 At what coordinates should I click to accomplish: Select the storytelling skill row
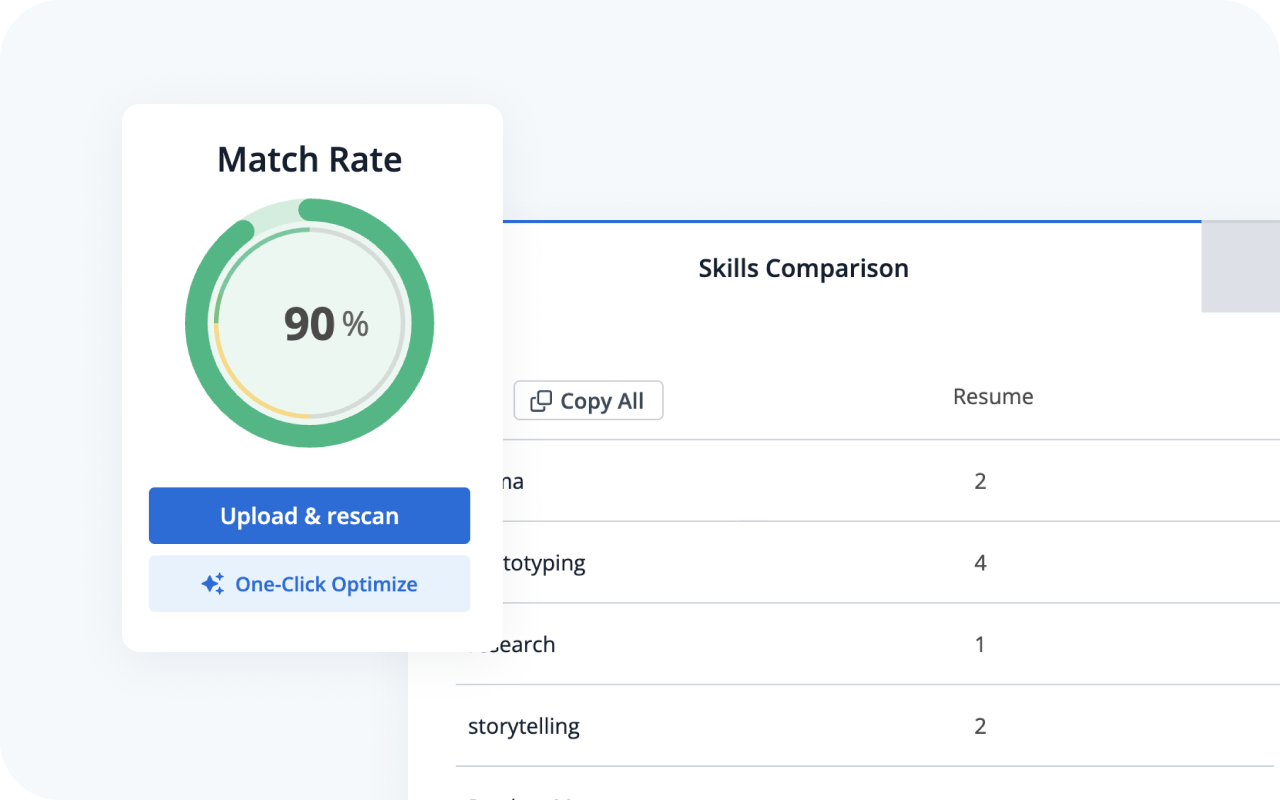524,726
